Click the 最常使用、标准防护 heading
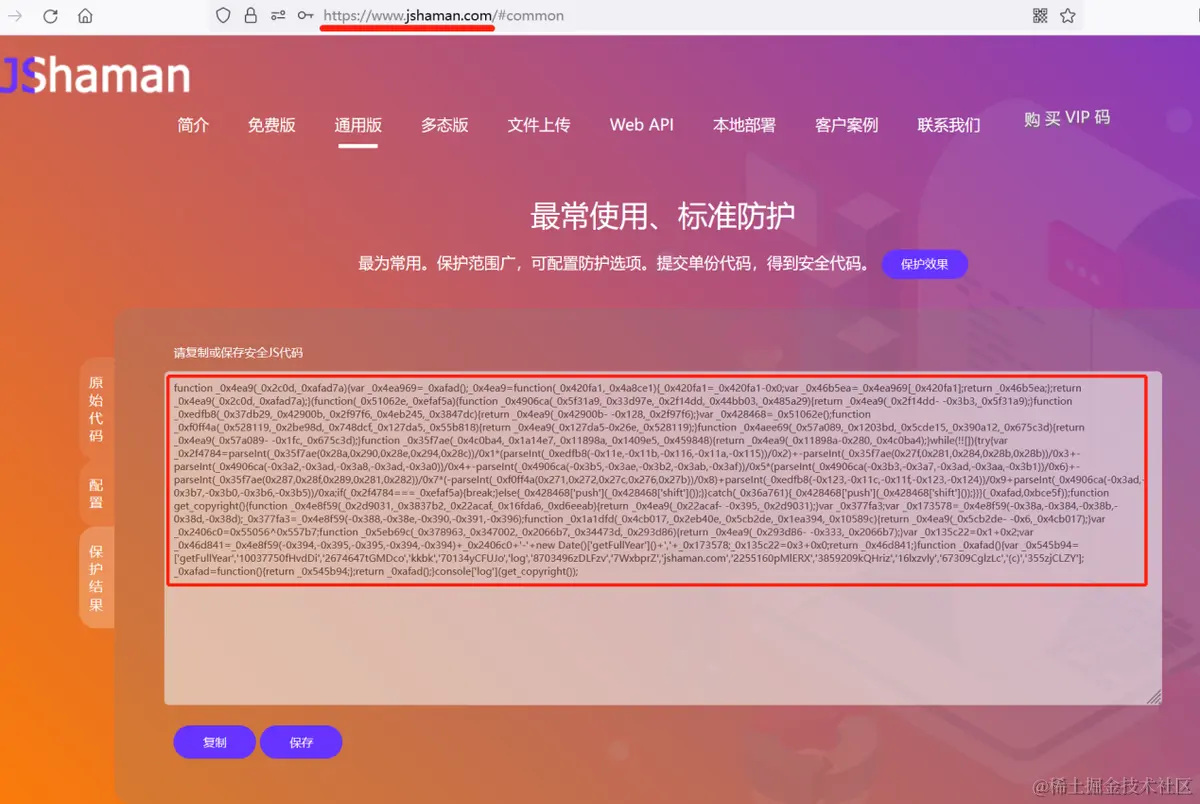This screenshot has width=1200, height=804. coord(663,216)
